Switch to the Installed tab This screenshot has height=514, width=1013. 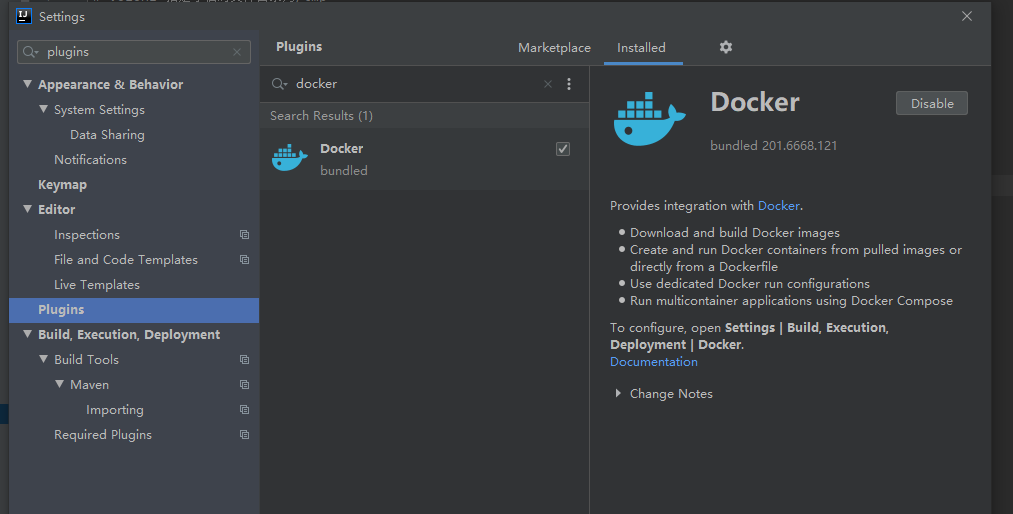click(641, 48)
